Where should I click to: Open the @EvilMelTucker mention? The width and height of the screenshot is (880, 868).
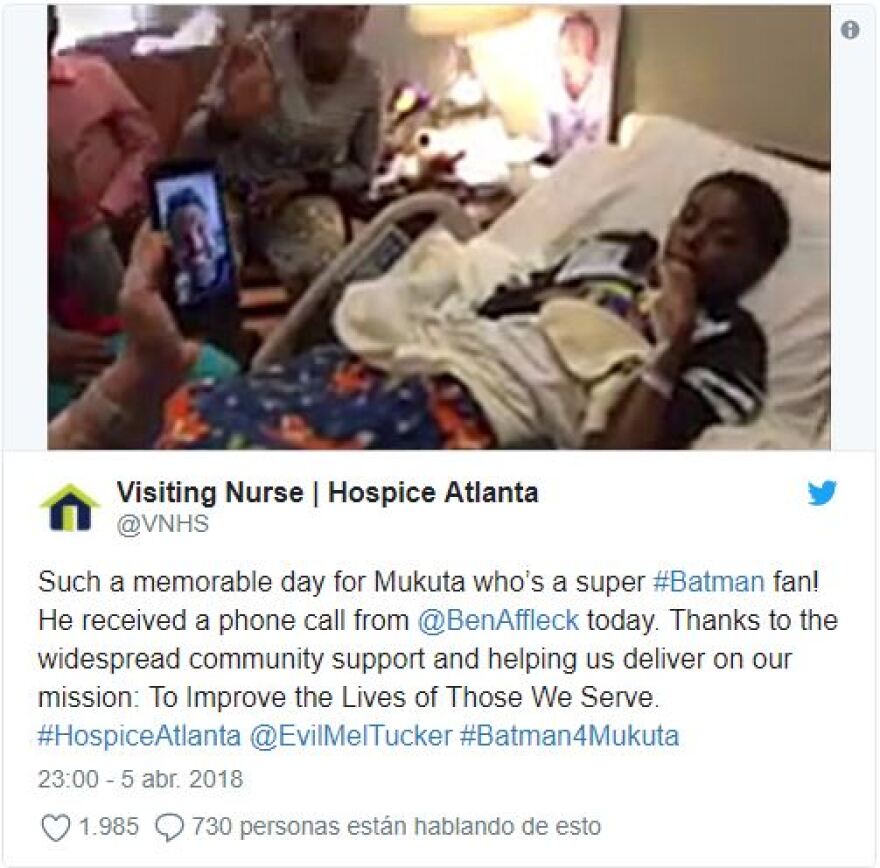pos(351,736)
